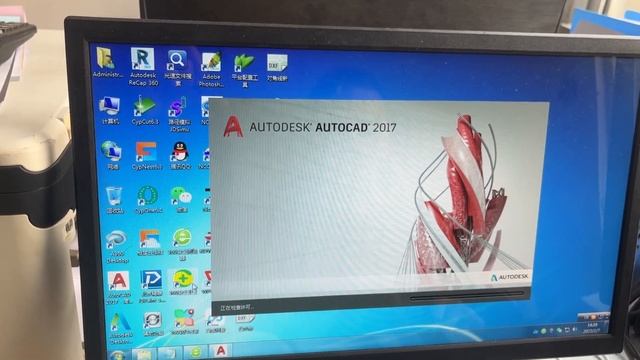Screen dimensions: 640x360
Task: Open the green leaf platform configuration tool
Action: click(244, 70)
